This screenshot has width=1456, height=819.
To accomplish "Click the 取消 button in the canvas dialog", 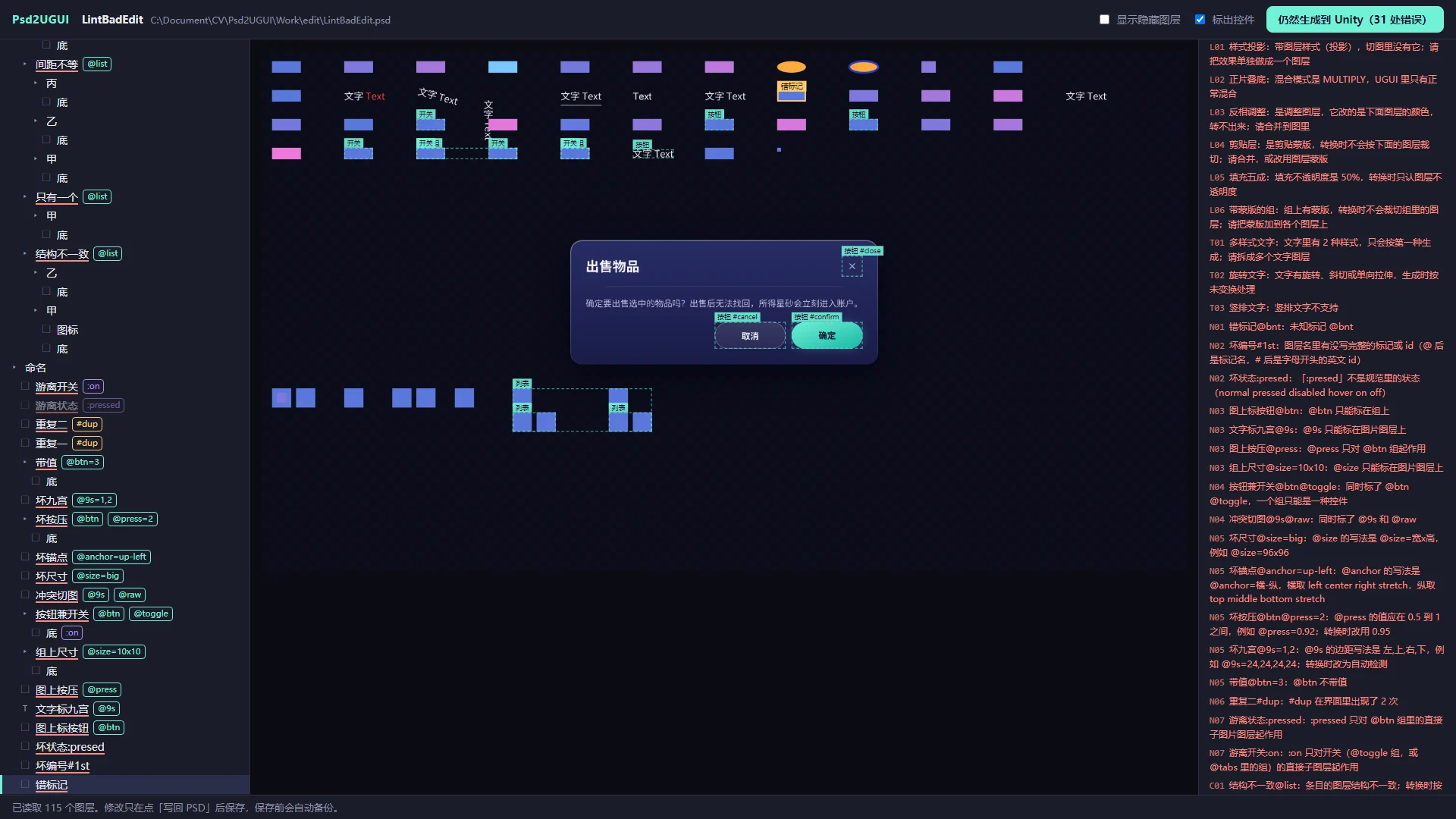I will (750, 336).
